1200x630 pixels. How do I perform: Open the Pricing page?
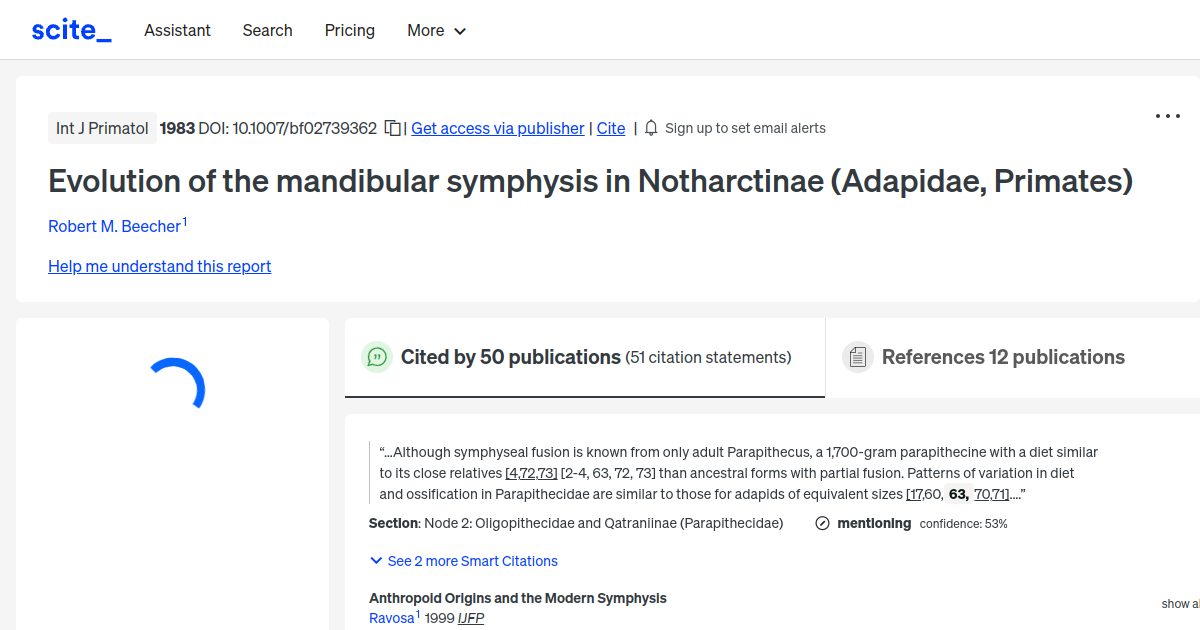[x=349, y=31]
